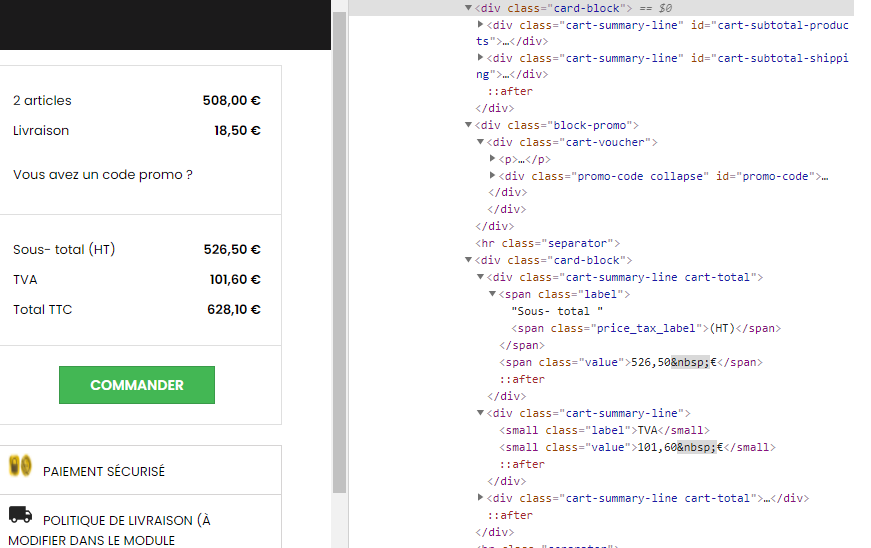Click the page's vertical scrollbar thumb
Screen dimensions: 871x548
click(339, 253)
